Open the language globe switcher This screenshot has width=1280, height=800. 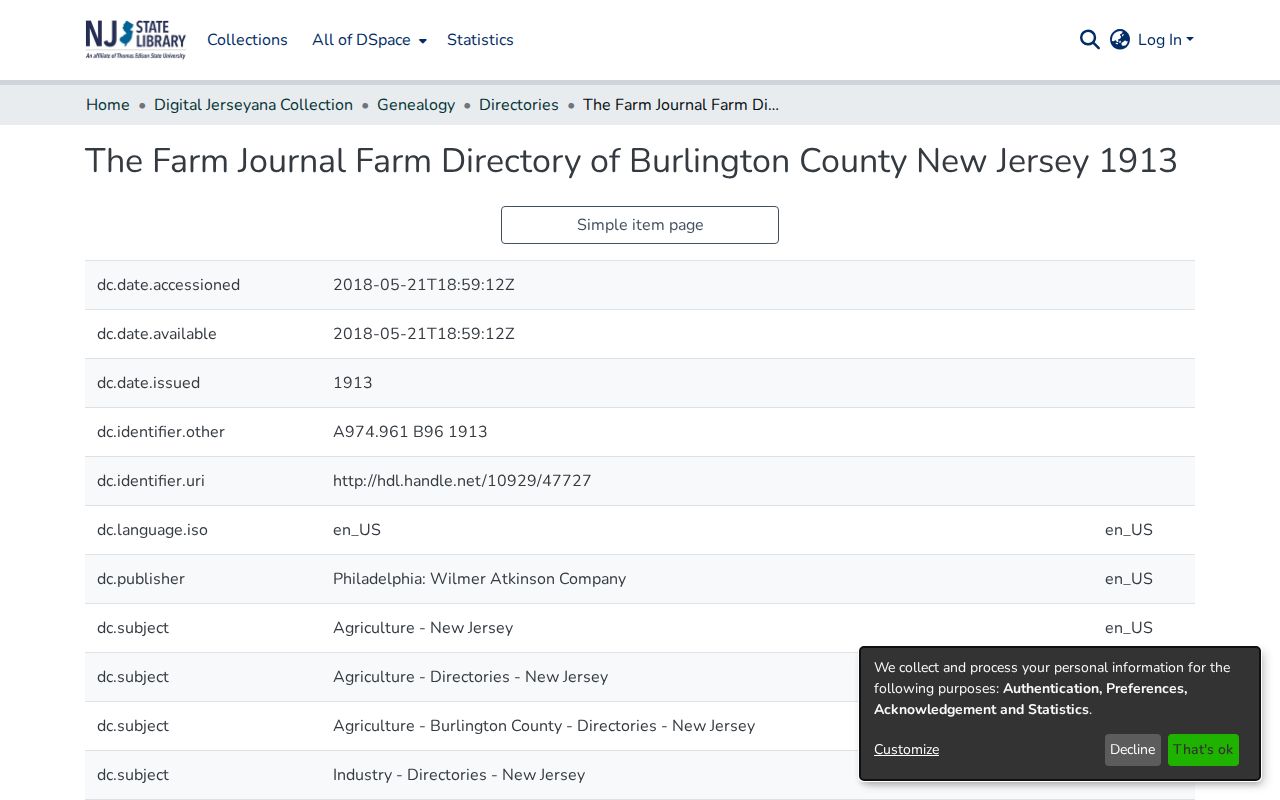click(x=1120, y=40)
